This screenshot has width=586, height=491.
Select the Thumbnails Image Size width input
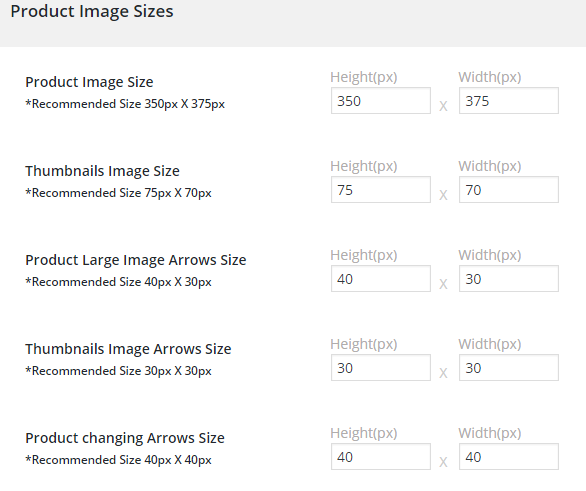coord(509,190)
